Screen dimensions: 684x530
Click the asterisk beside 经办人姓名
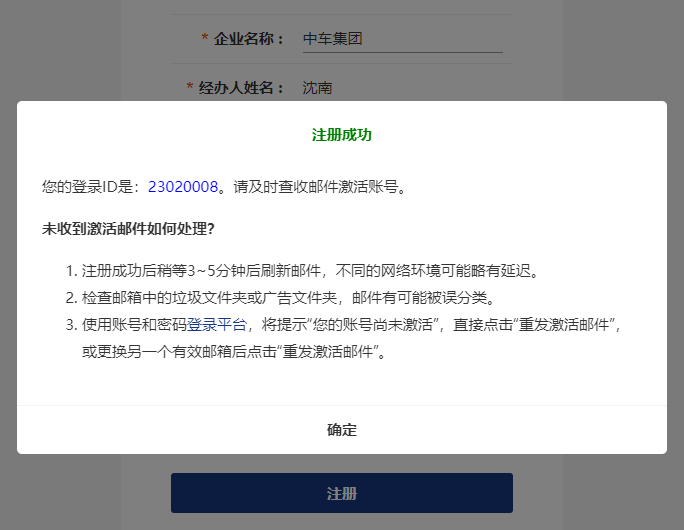point(190,88)
